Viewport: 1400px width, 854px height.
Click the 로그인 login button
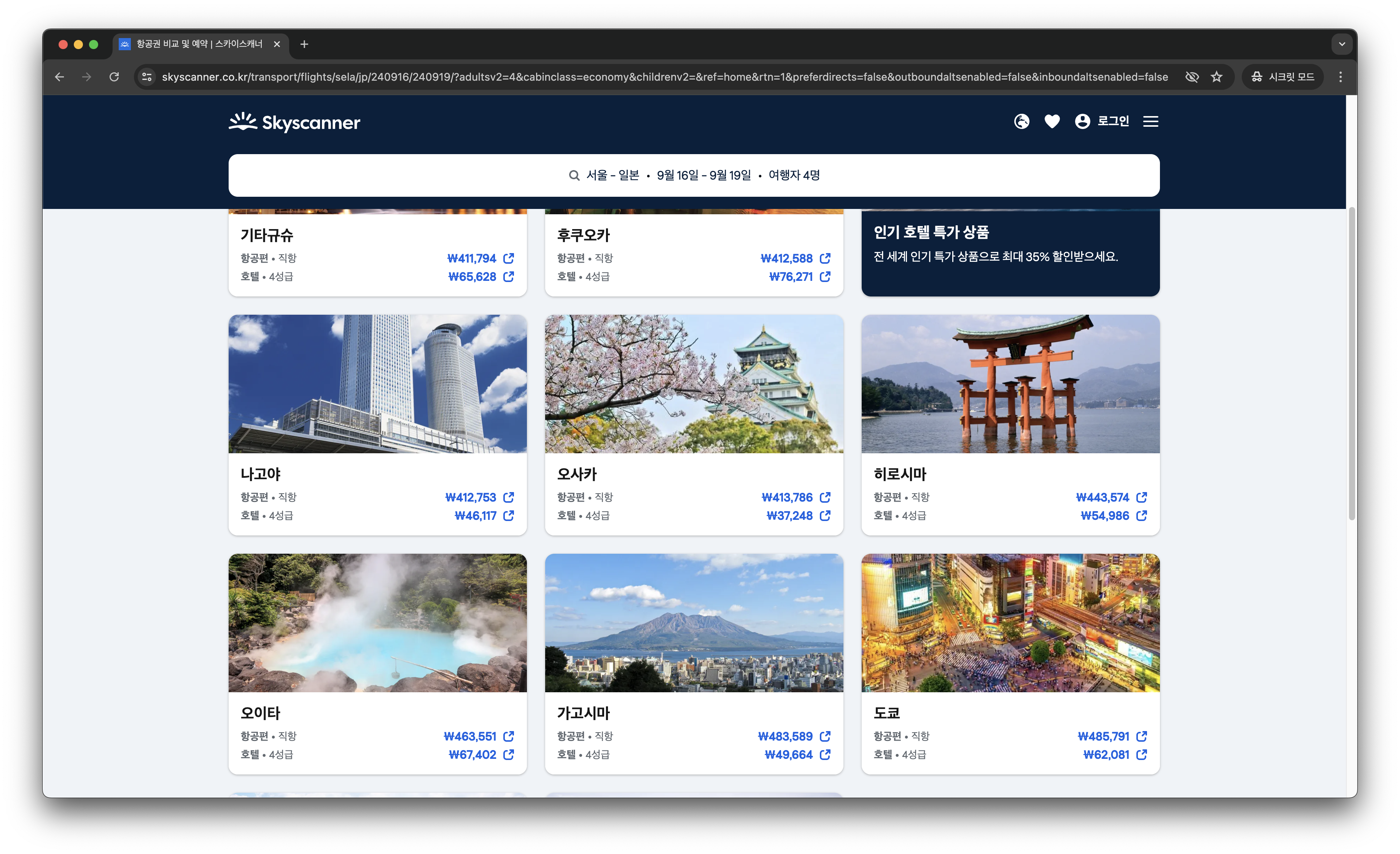(x=1102, y=121)
